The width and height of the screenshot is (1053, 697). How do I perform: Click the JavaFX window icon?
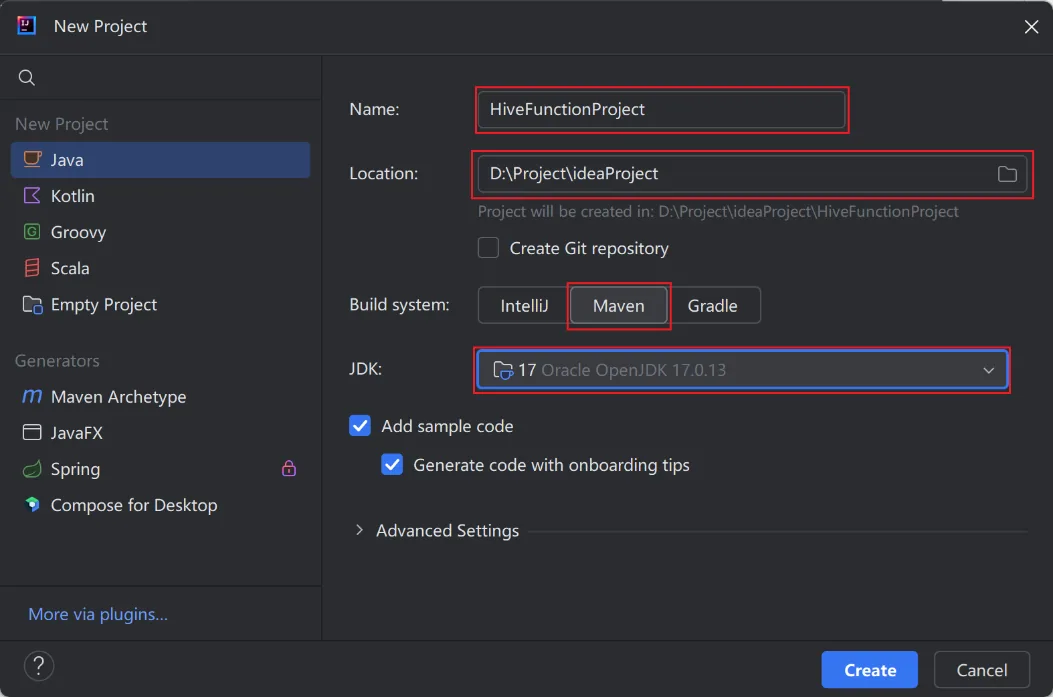(x=32, y=432)
